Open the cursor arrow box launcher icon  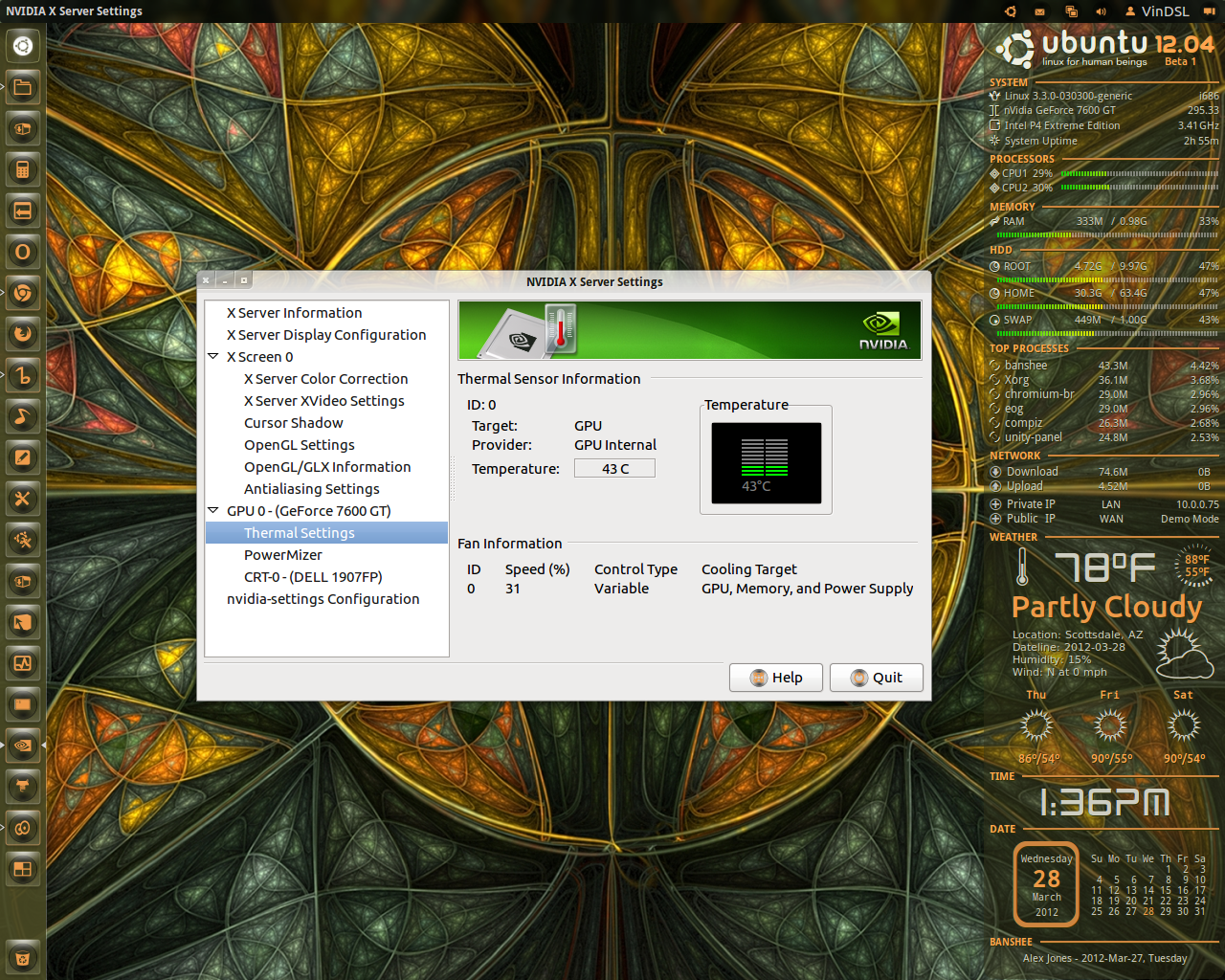[23, 622]
